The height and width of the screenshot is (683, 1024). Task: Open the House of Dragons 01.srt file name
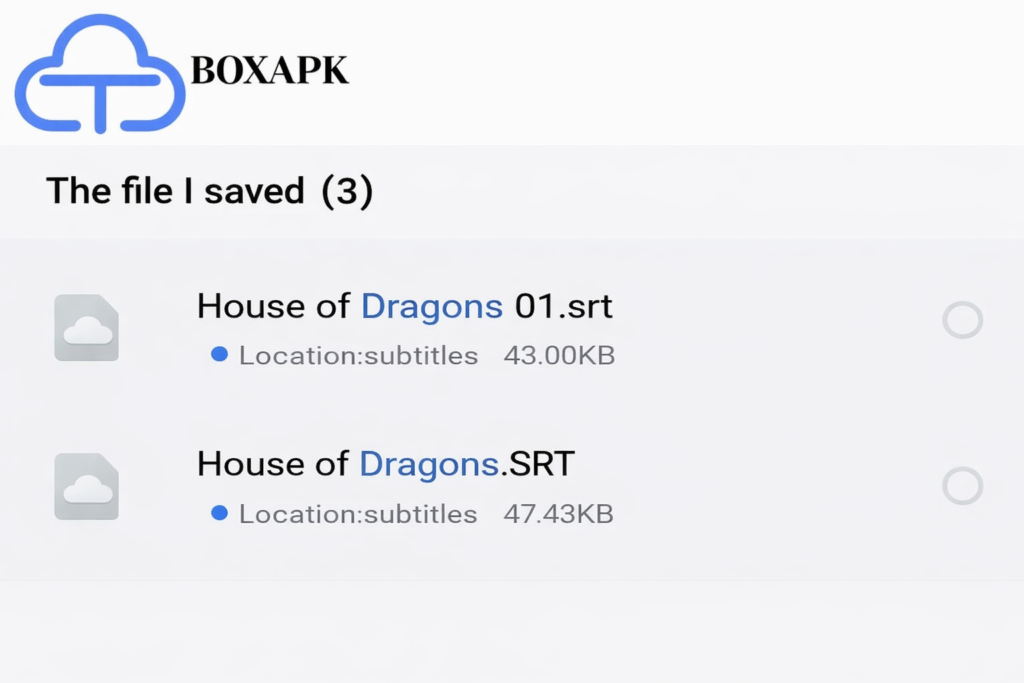coord(404,305)
